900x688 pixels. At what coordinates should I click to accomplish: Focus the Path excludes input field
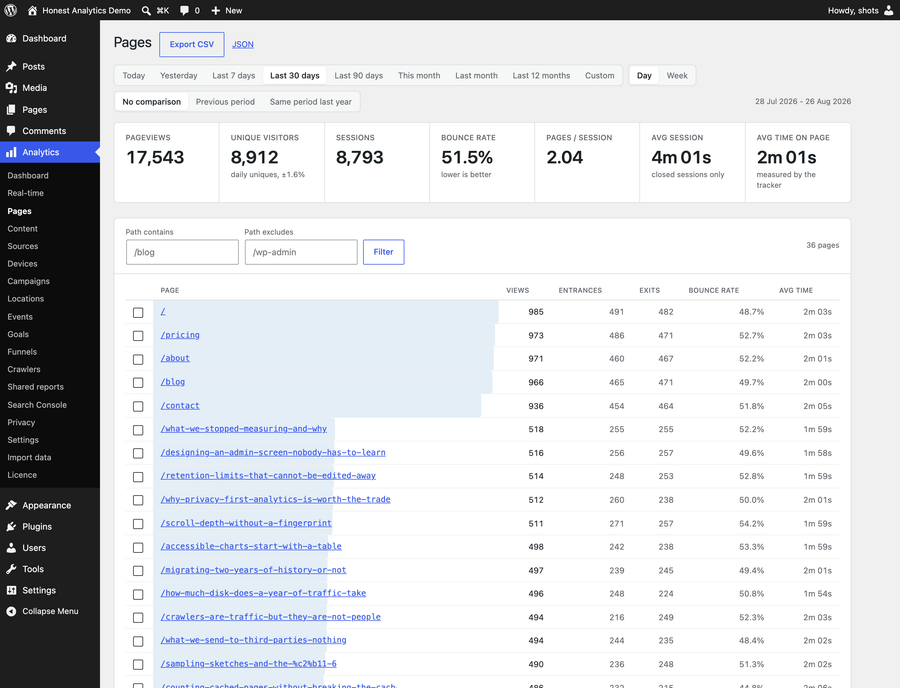click(x=301, y=252)
